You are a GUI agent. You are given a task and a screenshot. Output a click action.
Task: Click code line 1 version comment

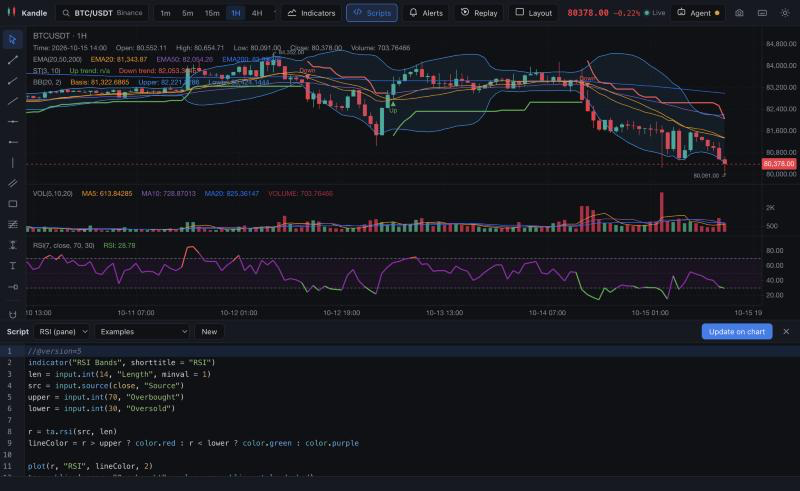point(55,351)
